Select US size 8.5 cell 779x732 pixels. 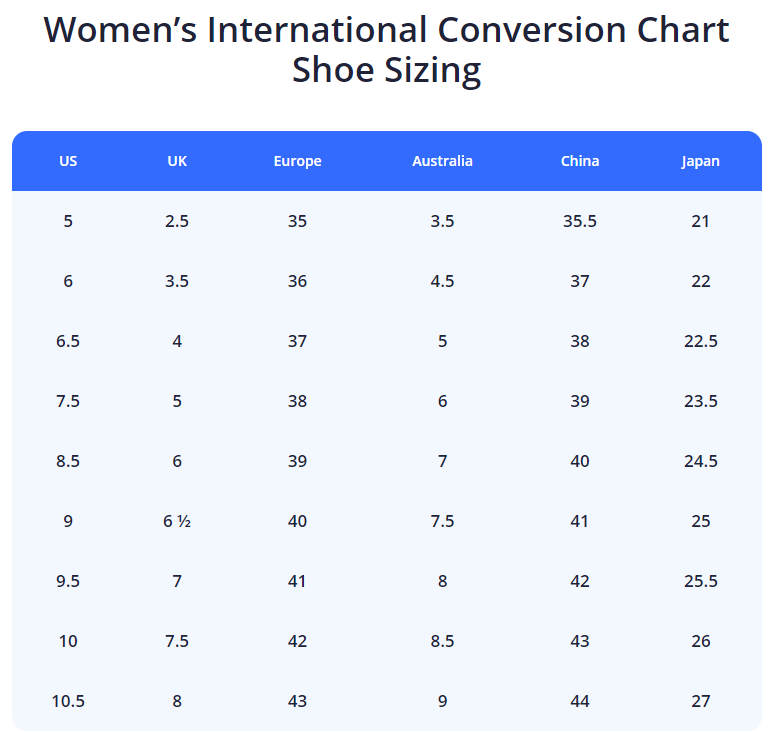[68, 461]
